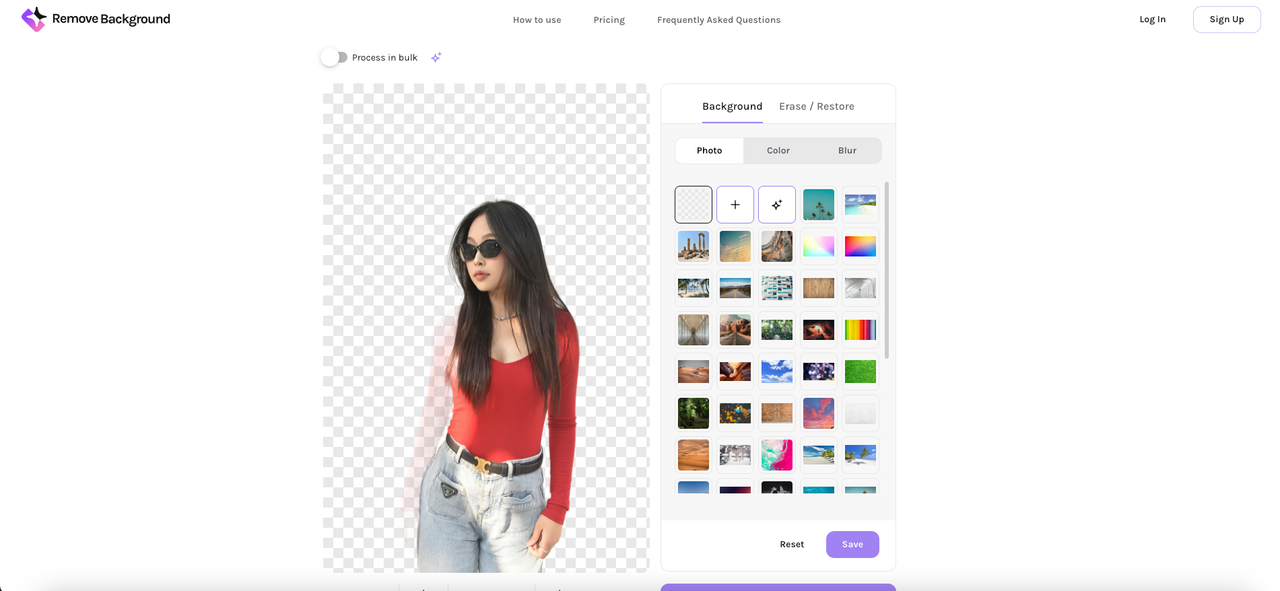Pick the wooden planks texture background
Viewport: 1280px width, 591px height.
[818, 288]
